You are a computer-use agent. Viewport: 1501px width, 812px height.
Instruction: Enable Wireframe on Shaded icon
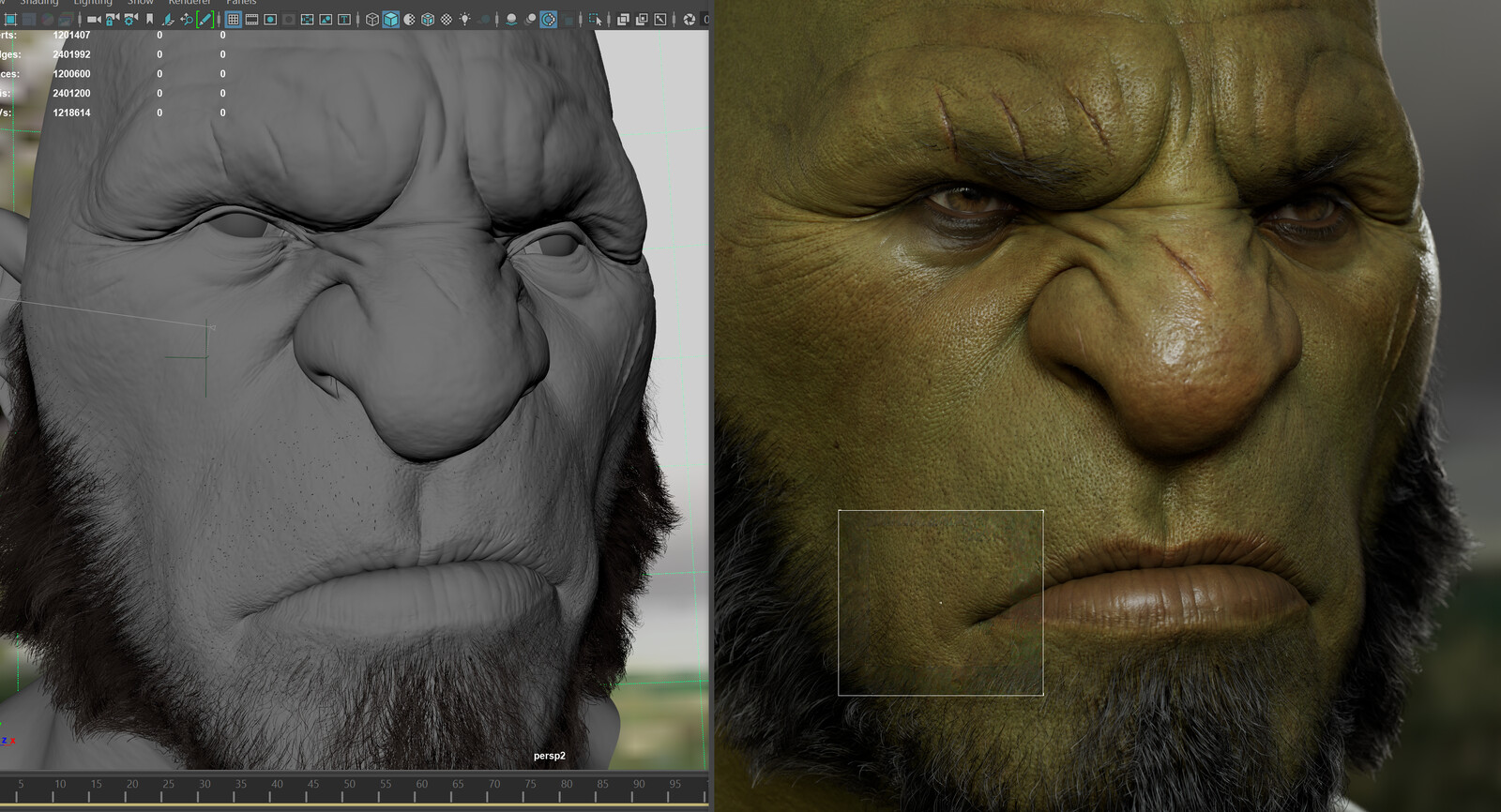(428, 19)
